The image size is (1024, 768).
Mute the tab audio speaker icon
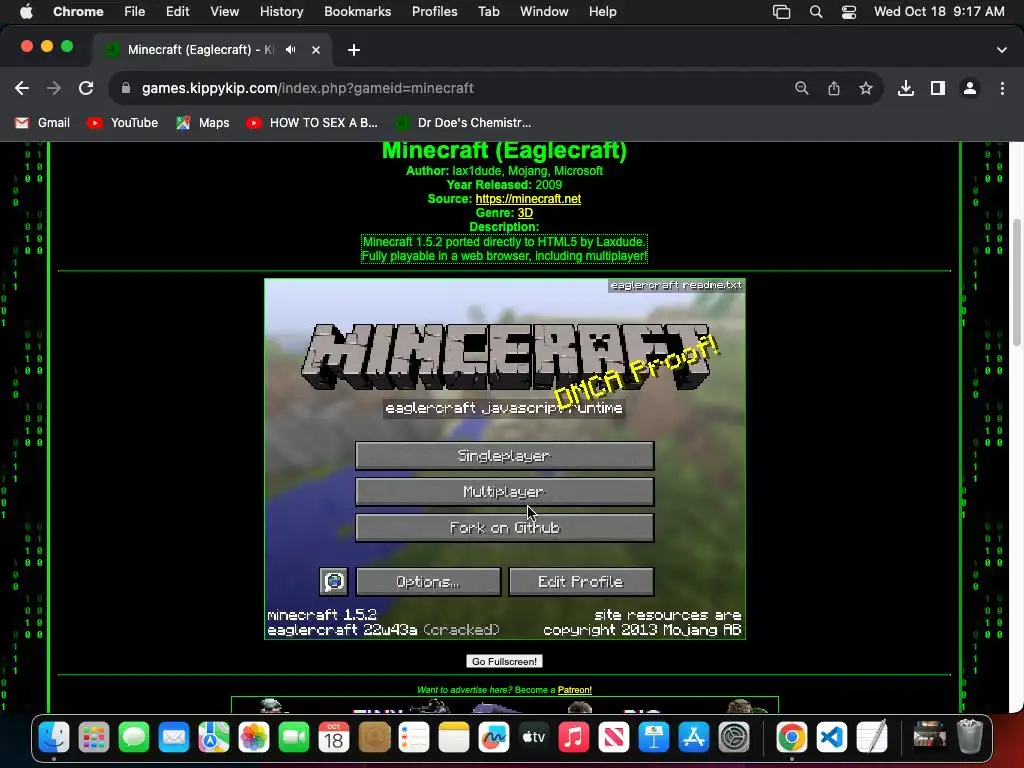click(x=291, y=50)
